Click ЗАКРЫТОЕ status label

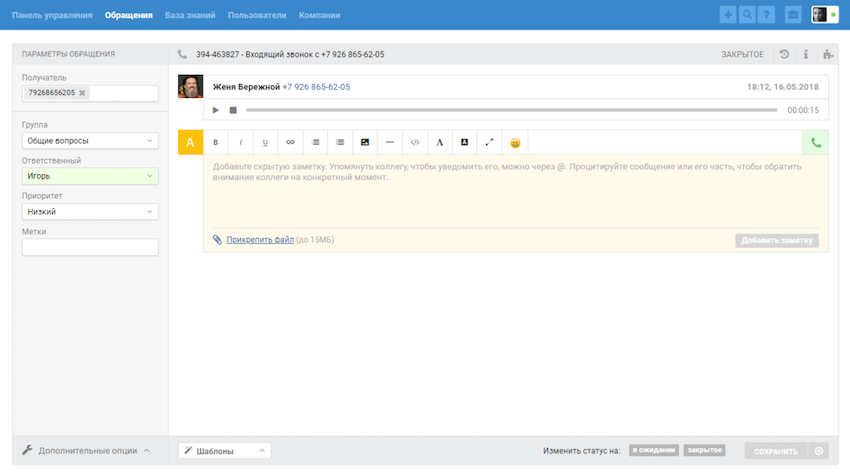point(742,54)
